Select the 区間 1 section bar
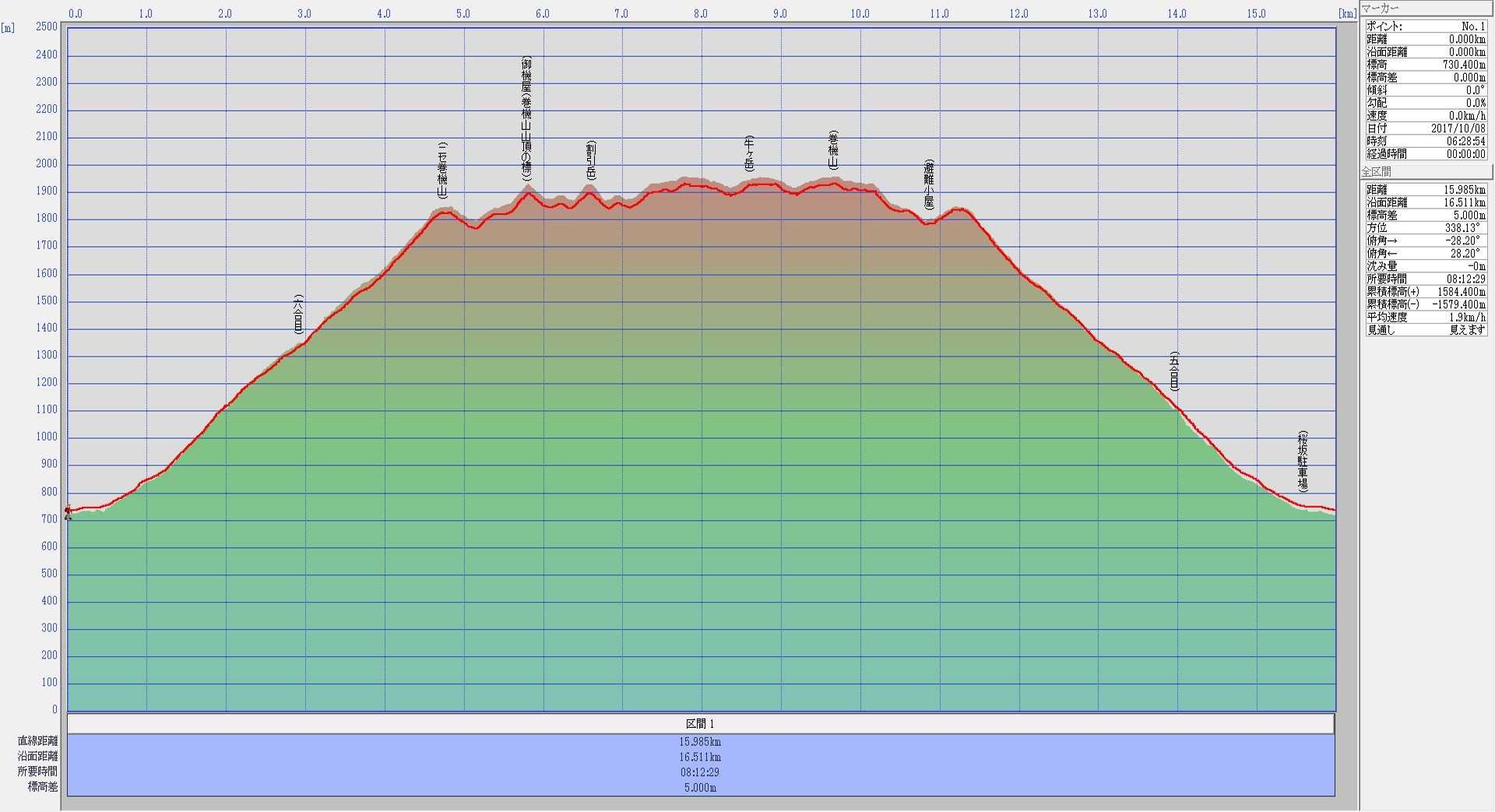 [x=700, y=724]
